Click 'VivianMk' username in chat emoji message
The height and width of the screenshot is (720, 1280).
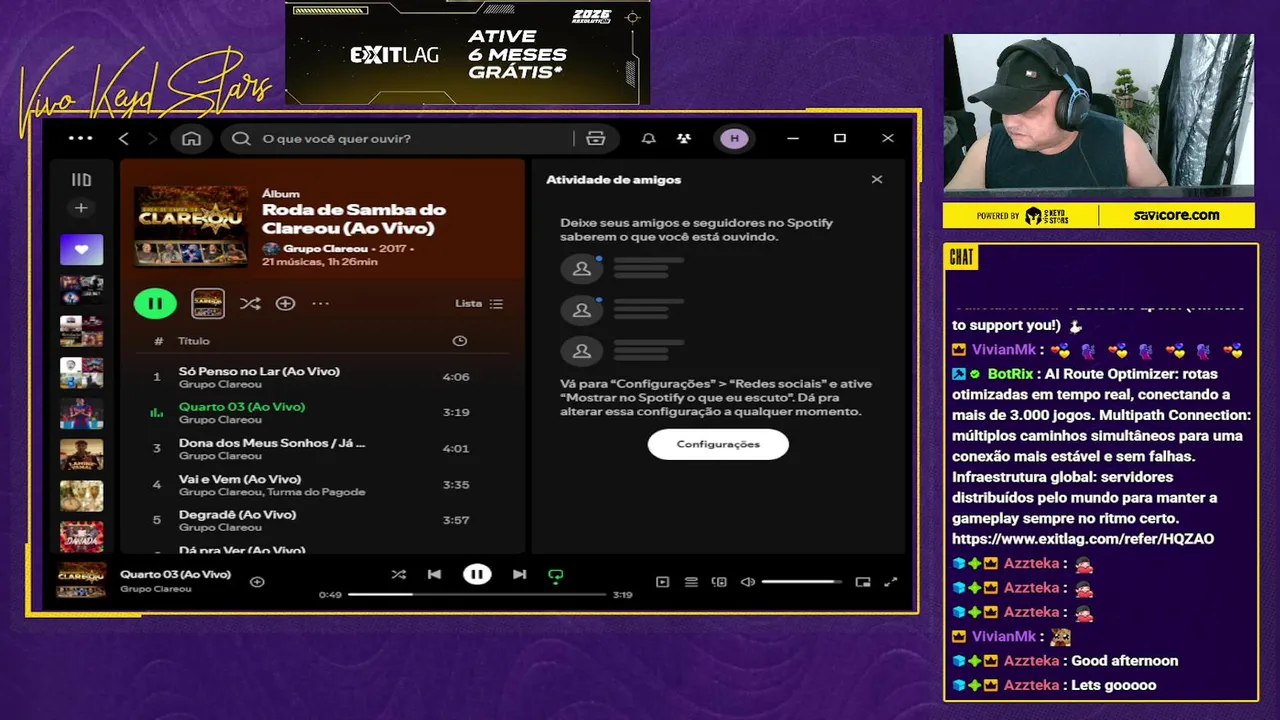1004,350
